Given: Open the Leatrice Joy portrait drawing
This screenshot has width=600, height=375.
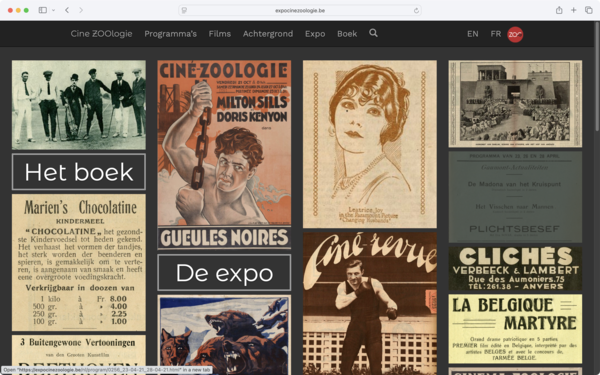Looking at the screenshot, I should pos(370,144).
